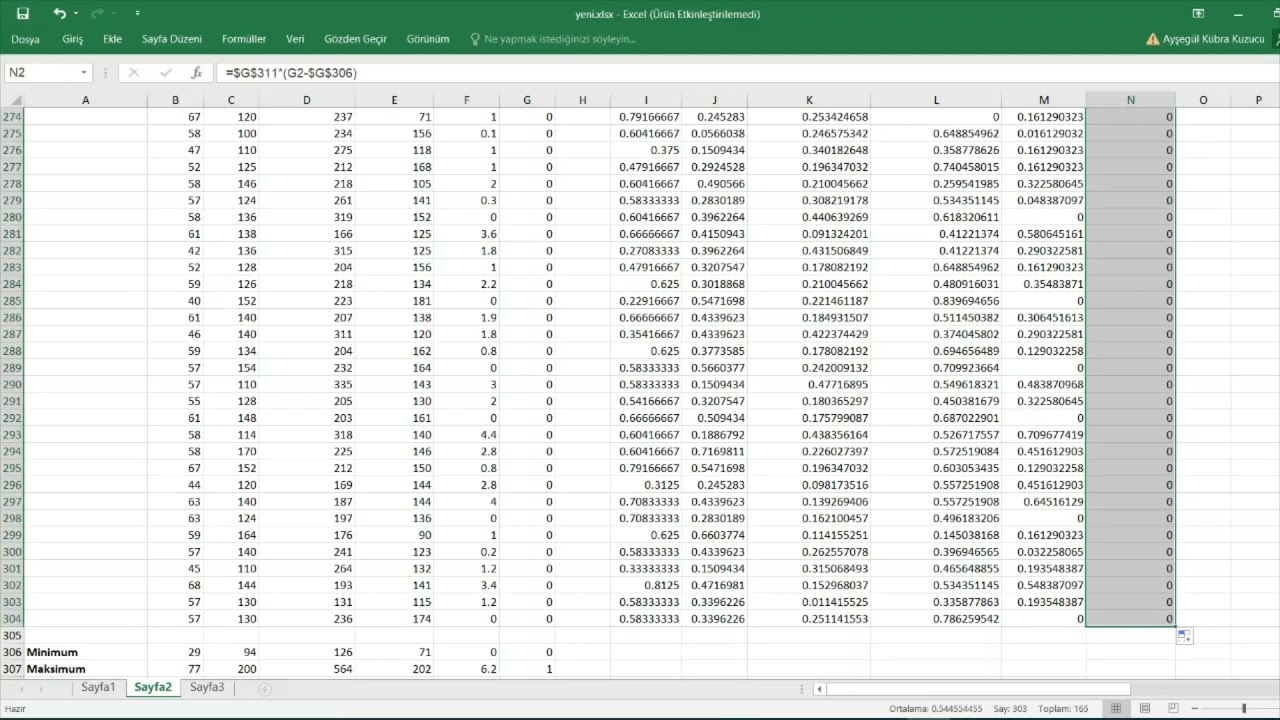The image size is (1280, 720).
Task: Select column K header
Action: point(809,100)
